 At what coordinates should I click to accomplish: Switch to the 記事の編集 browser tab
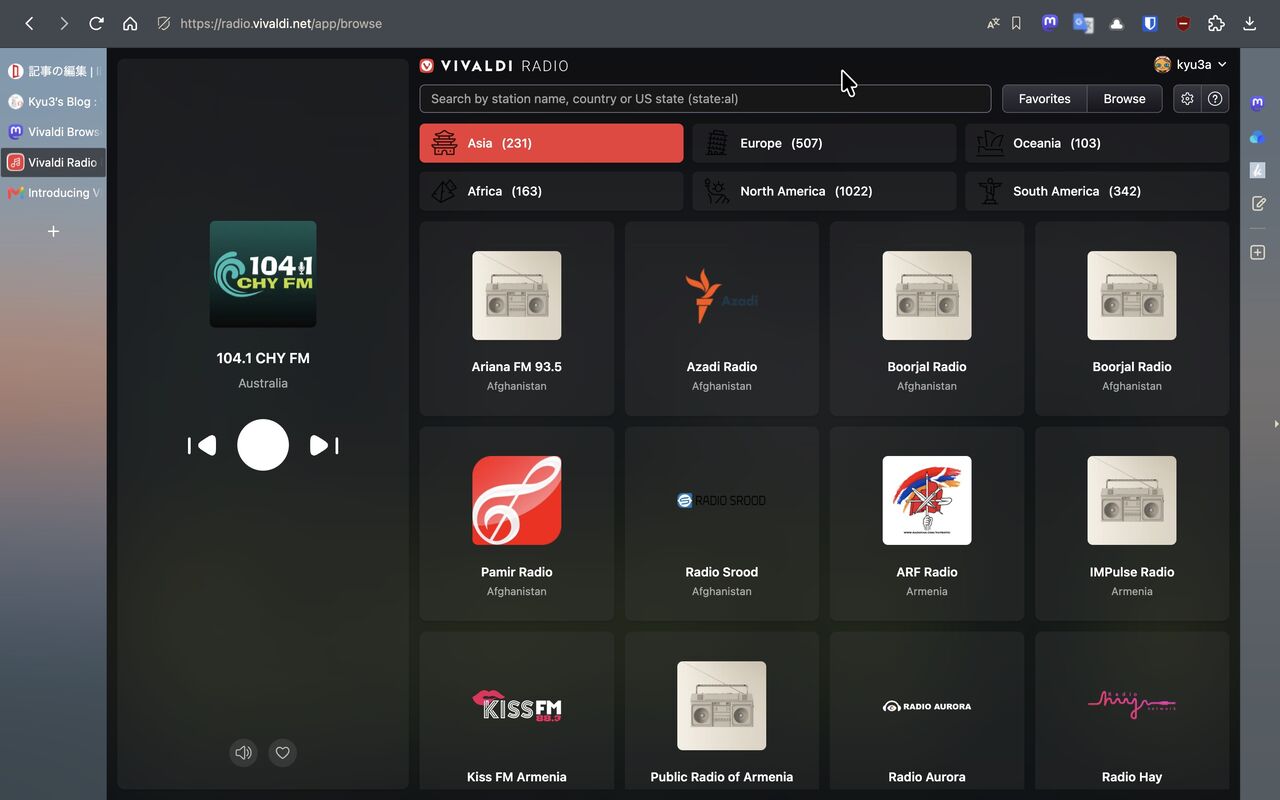(54, 71)
